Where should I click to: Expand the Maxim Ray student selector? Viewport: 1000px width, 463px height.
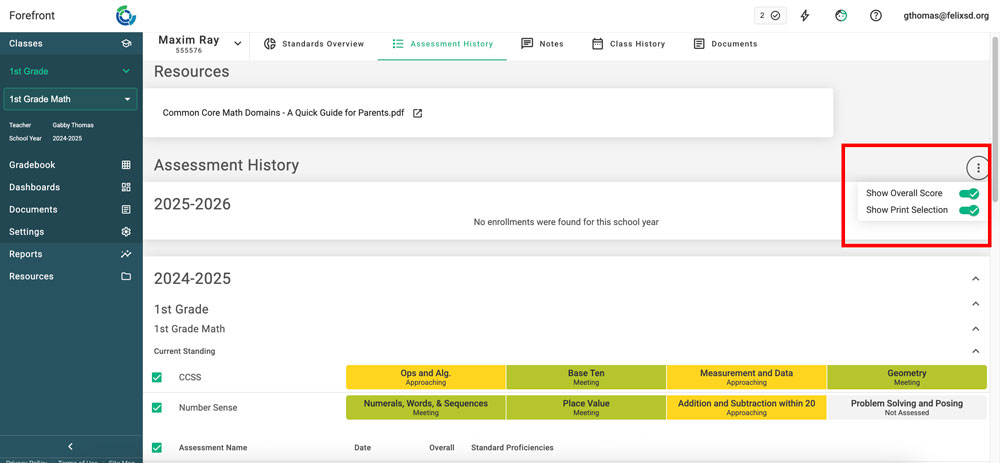(x=238, y=44)
